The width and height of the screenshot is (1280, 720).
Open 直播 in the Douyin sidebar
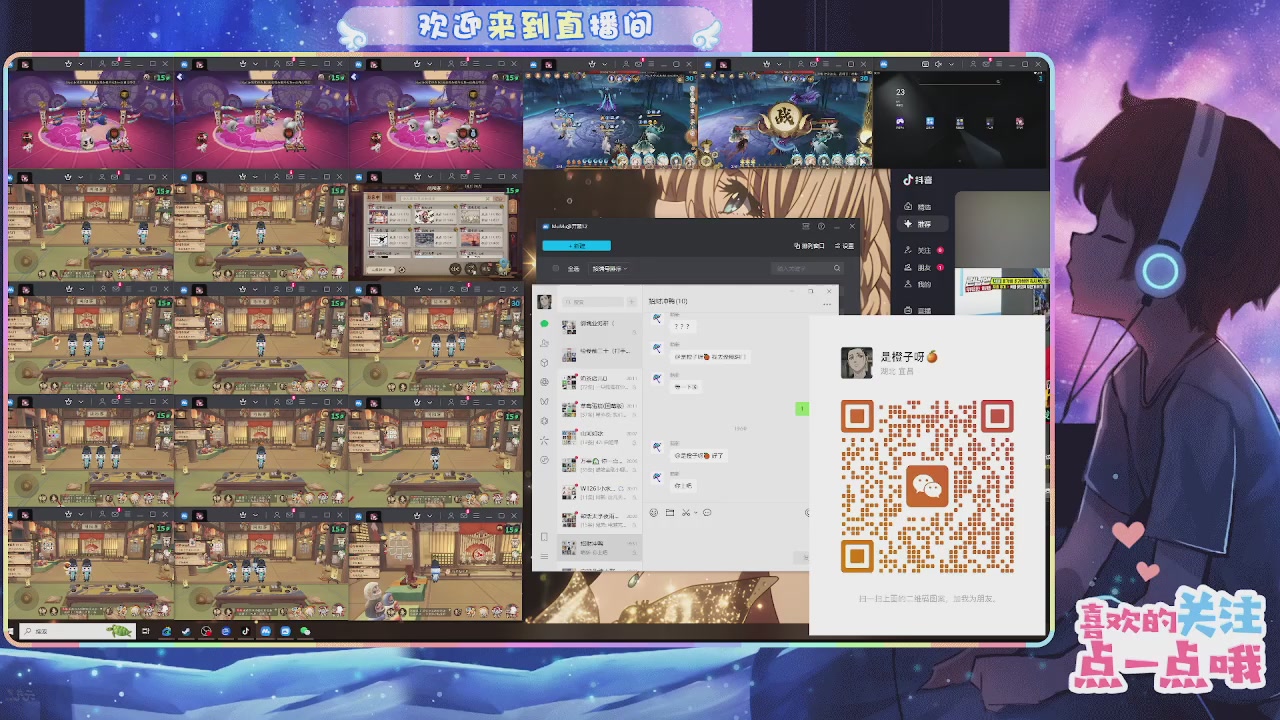coord(918,311)
